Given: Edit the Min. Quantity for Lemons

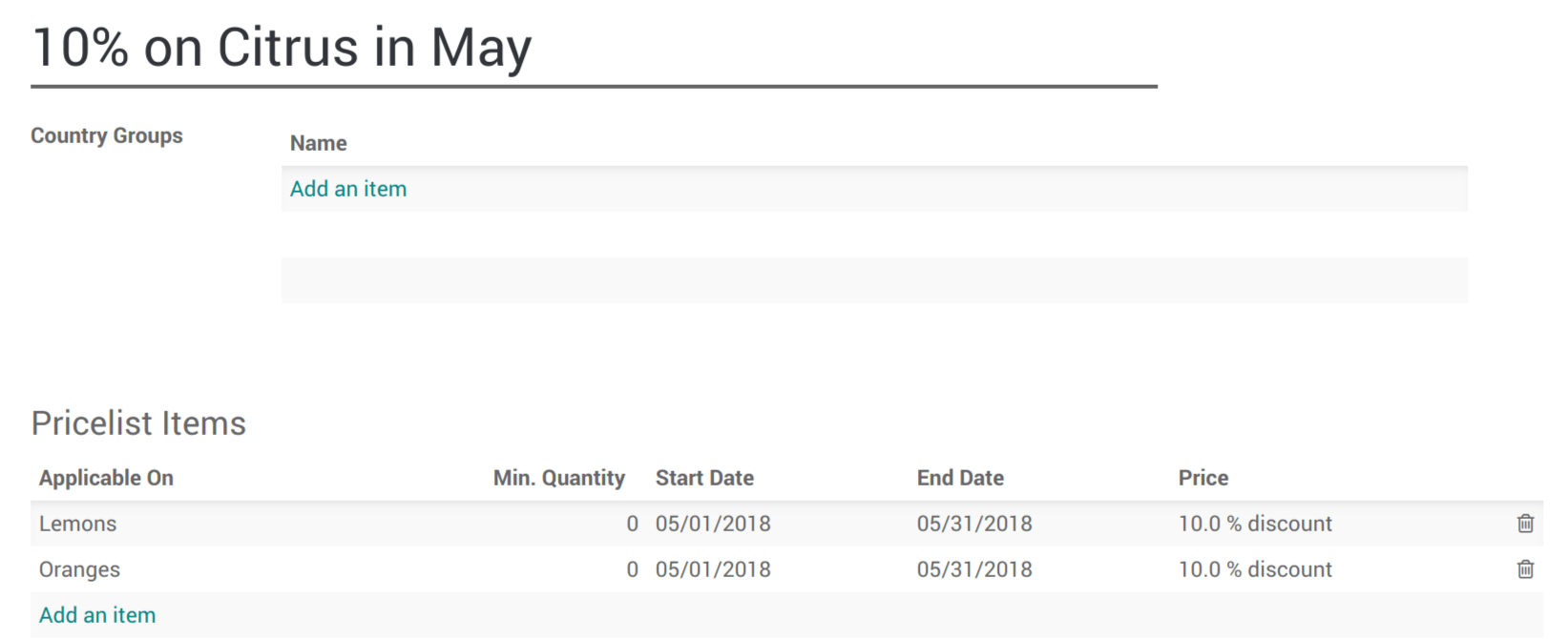Looking at the screenshot, I should click(631, 524).
